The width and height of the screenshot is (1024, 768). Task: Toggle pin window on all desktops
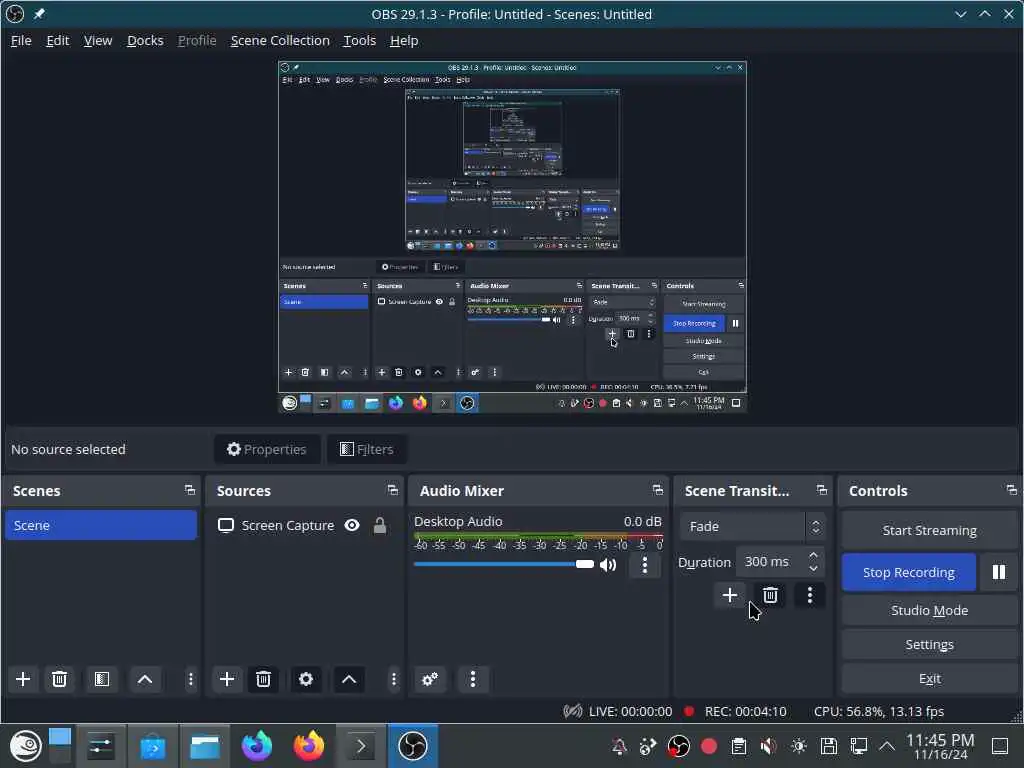click(x=39, y=14)
